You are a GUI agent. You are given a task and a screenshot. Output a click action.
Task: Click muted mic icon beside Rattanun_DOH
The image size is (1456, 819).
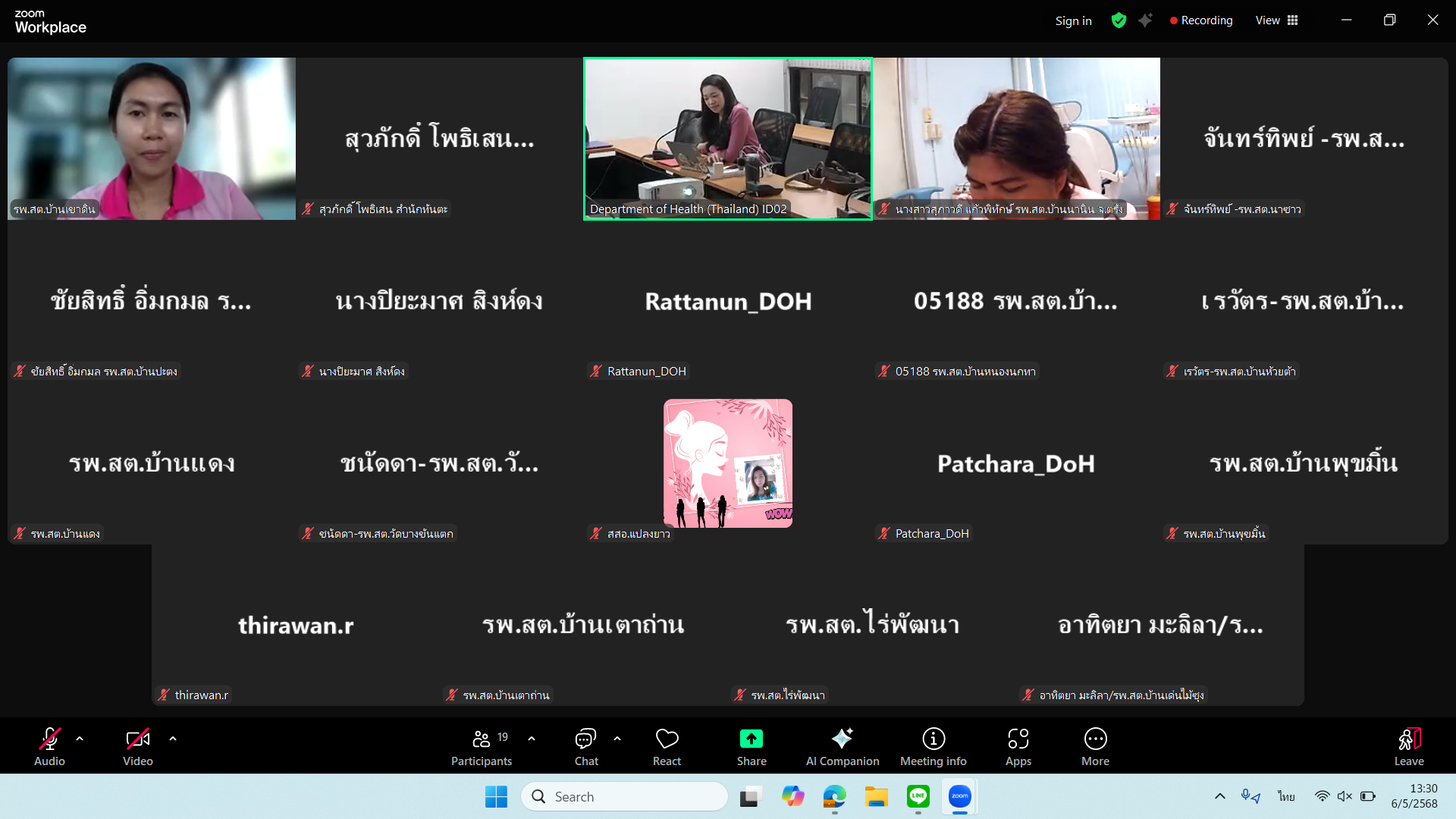(x=596, y=371)
